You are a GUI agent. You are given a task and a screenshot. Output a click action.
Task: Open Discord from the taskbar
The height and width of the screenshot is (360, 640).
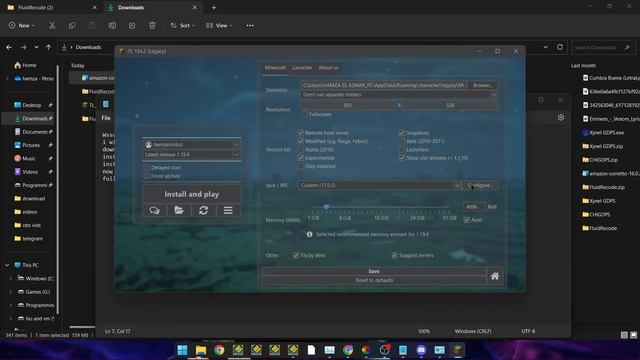click(421, 350)
